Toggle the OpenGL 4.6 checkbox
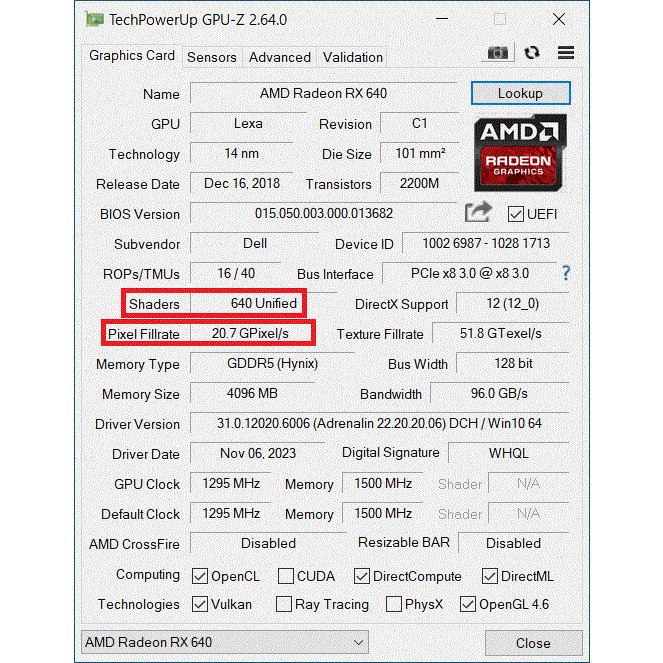 [x=468, y=604]
